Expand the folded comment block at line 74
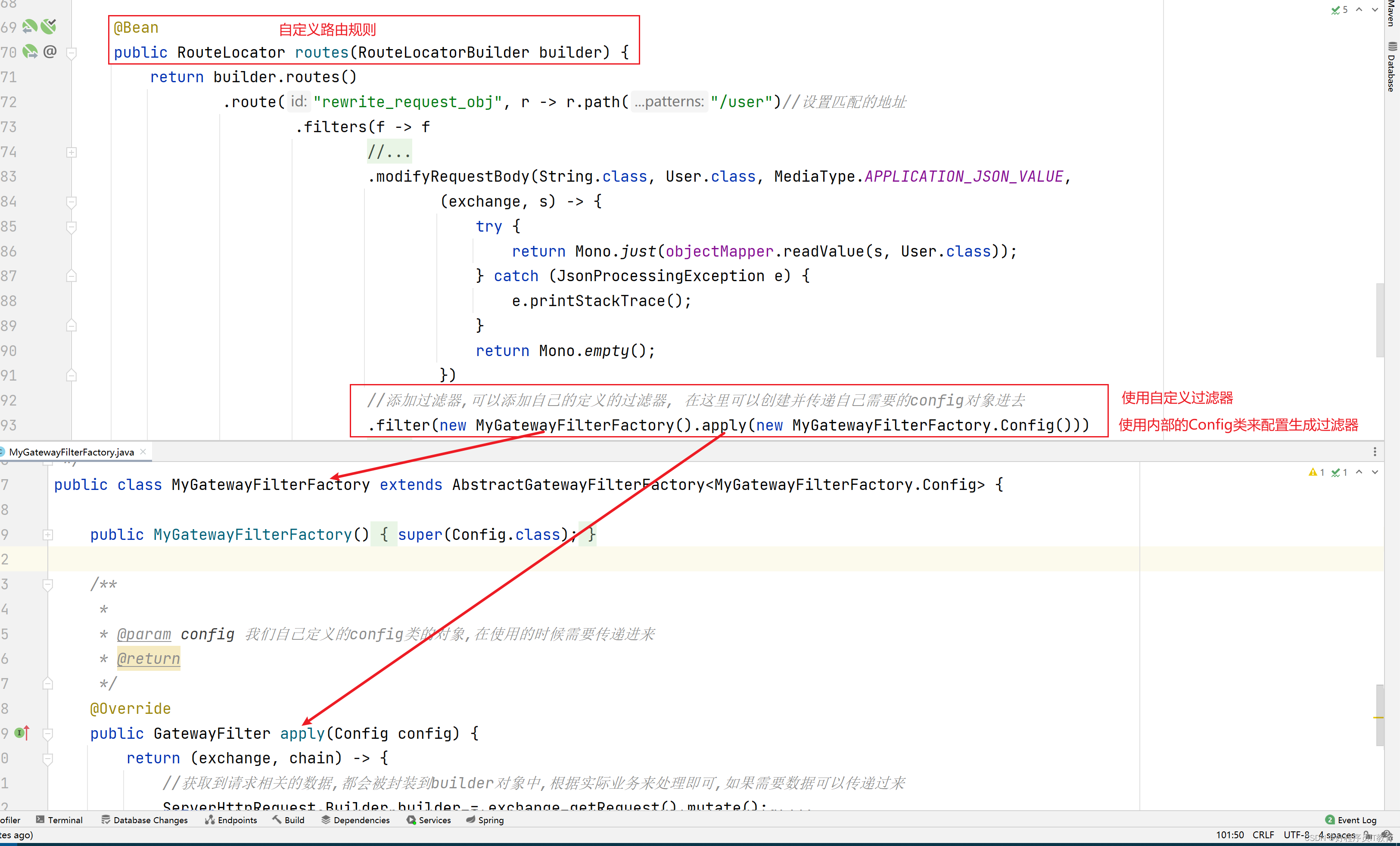The width and height of the screenshot is (1400, 846). point(72,152)
